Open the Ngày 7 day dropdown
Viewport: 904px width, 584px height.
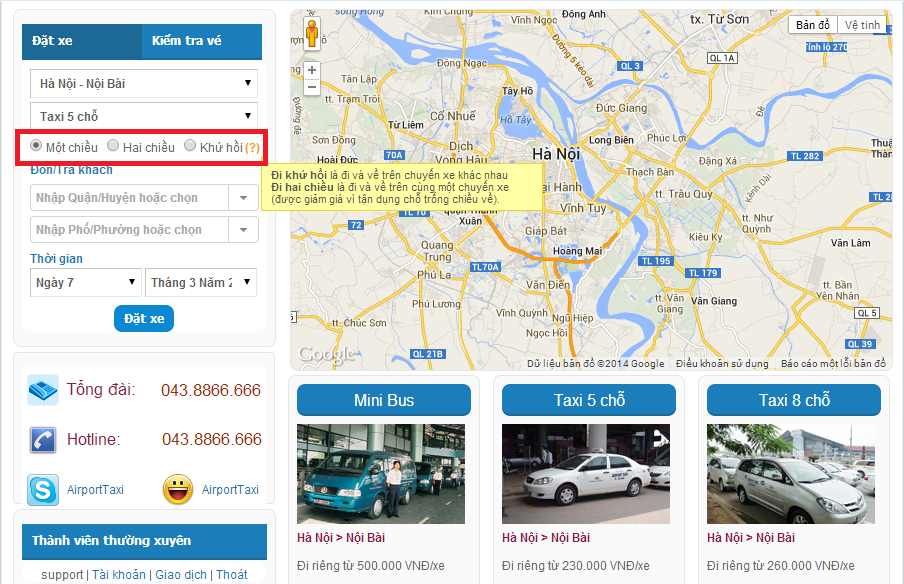coord(85,283)
